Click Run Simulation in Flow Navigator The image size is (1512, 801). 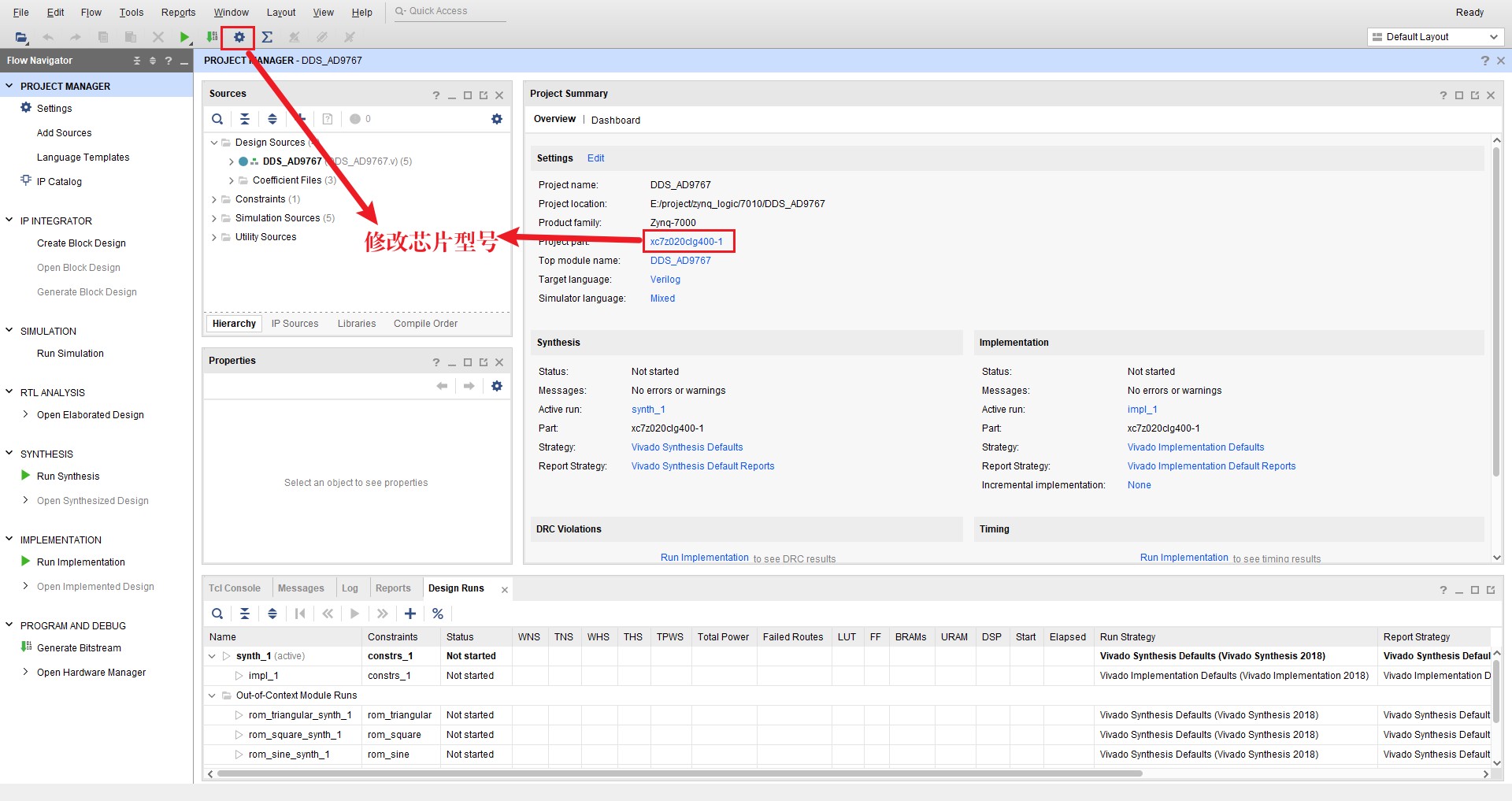pyautogui.click(x=70, y=354)
